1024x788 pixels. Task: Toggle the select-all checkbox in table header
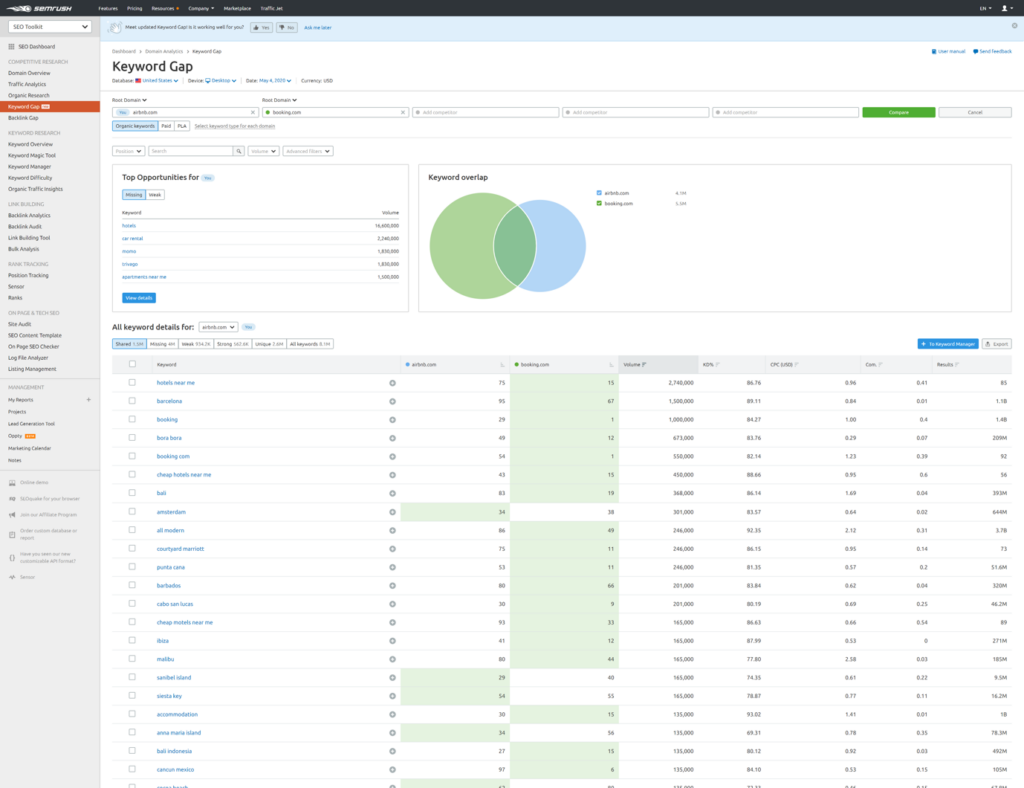coord(133,364)
